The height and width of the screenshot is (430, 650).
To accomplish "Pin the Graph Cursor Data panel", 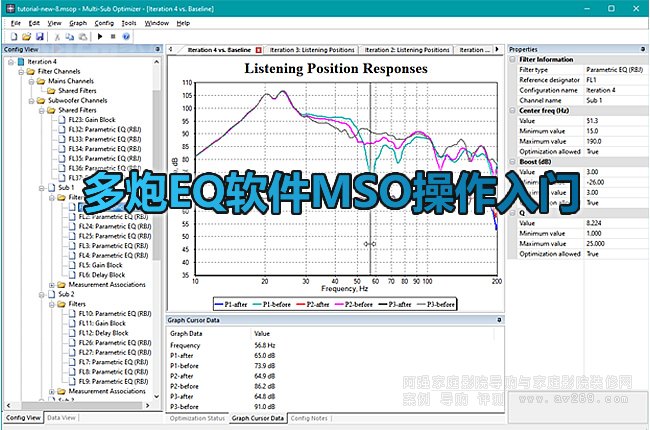I will 499,320.
